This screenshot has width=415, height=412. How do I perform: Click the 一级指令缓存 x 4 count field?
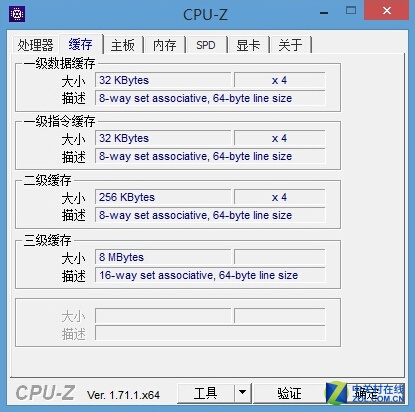pyautogui.click(x=279, y=138)
